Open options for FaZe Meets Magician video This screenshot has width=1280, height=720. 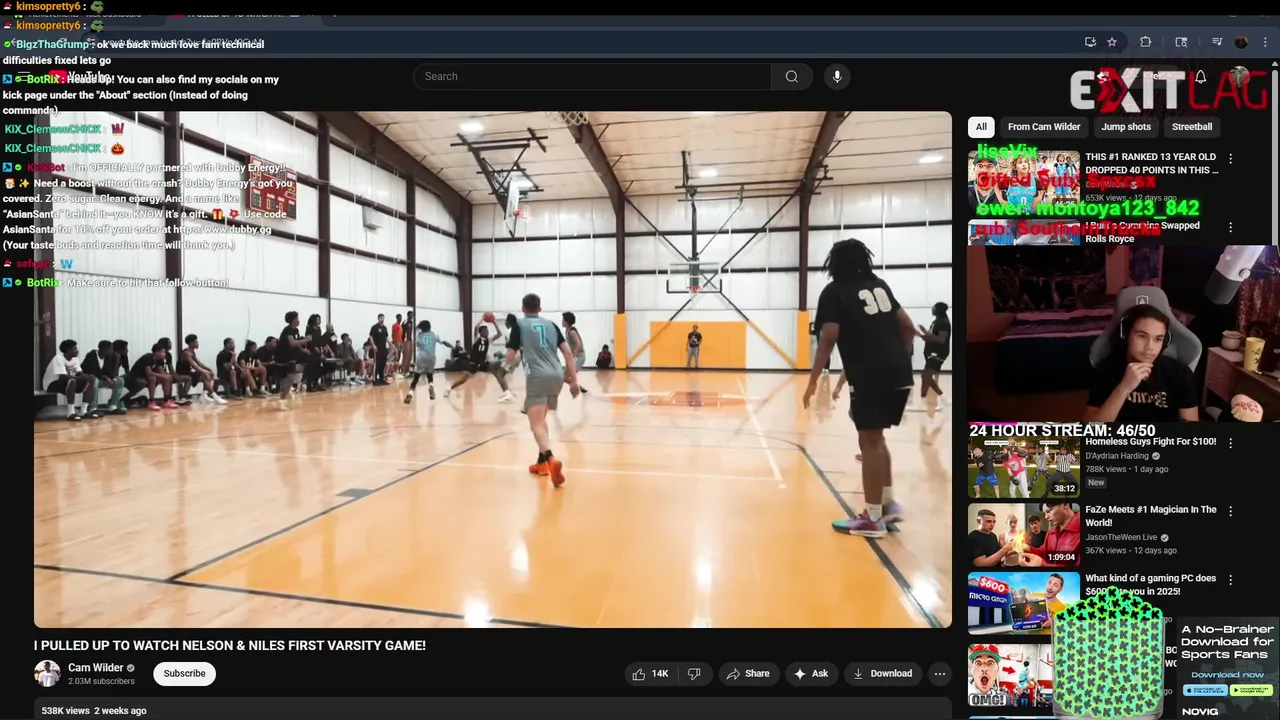pyautogui.click(x=1230, y=511)
